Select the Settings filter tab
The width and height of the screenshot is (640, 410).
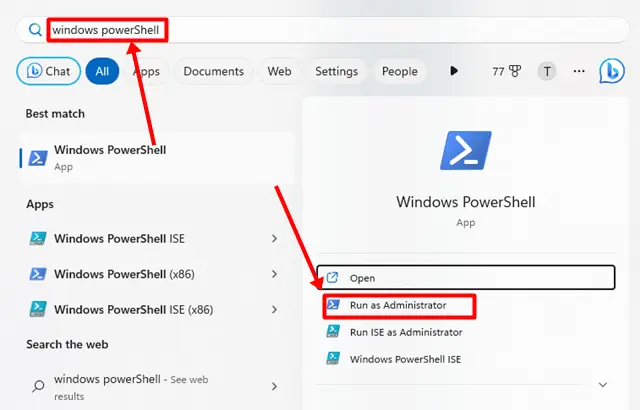(336, 71)
